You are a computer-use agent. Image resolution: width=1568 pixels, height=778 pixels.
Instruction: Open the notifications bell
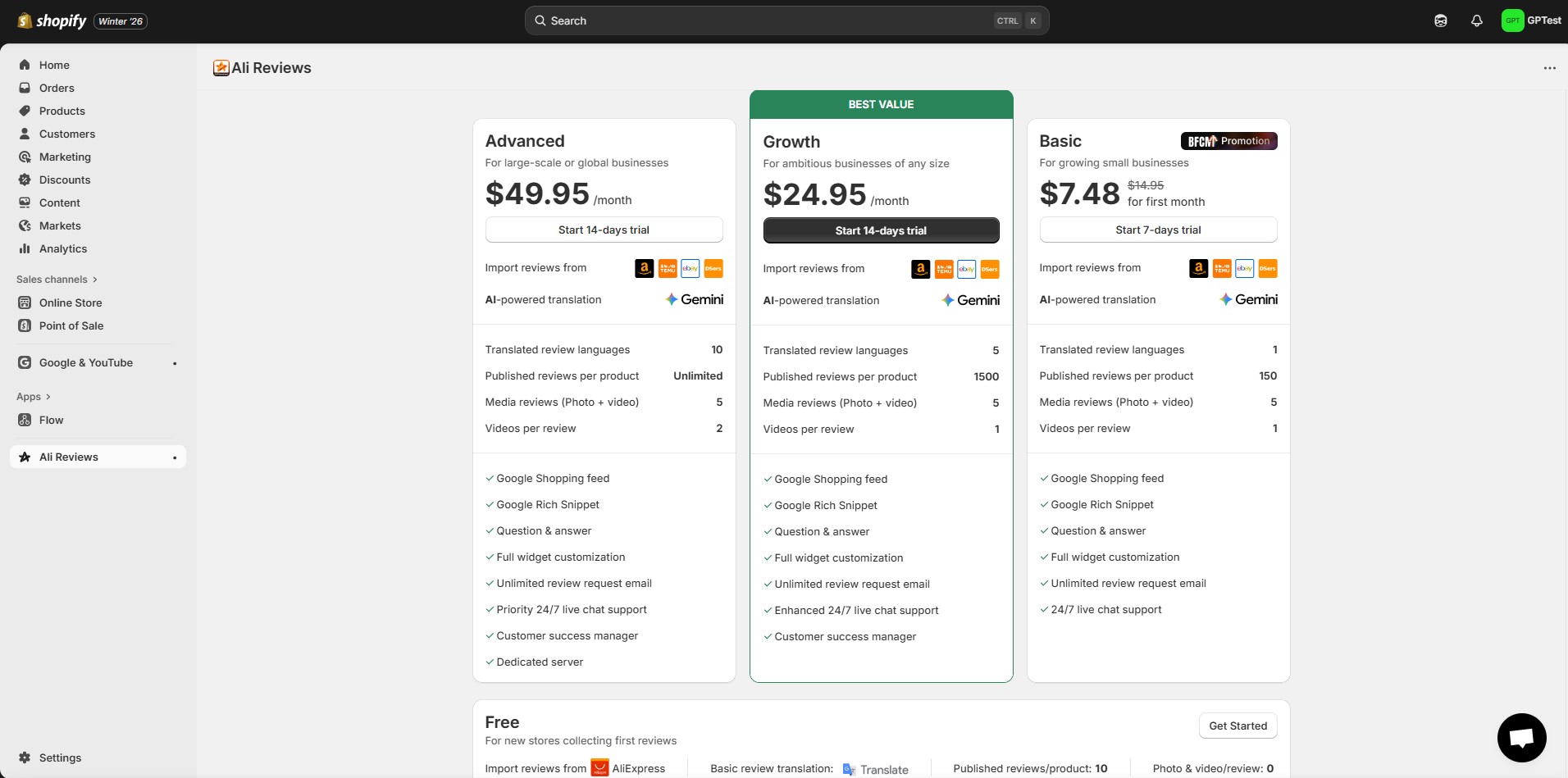pos(1476,20)
